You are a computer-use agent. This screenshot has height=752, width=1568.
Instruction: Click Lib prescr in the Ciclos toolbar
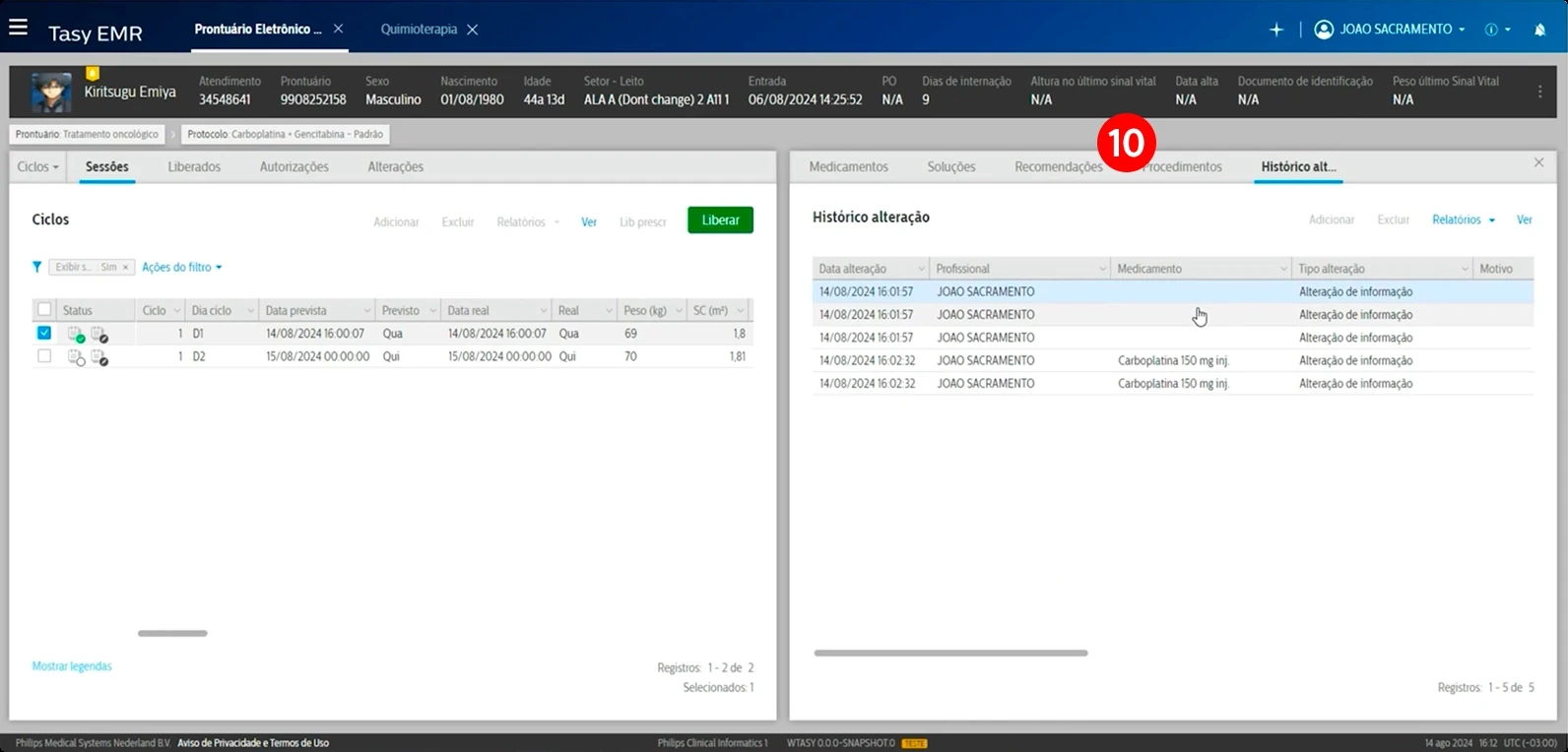point(643,221)
